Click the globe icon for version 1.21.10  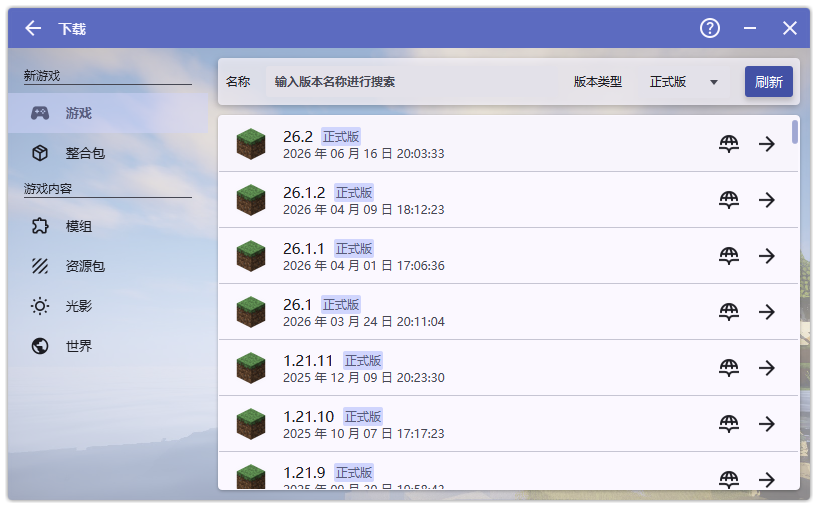[x=729, y=424]
